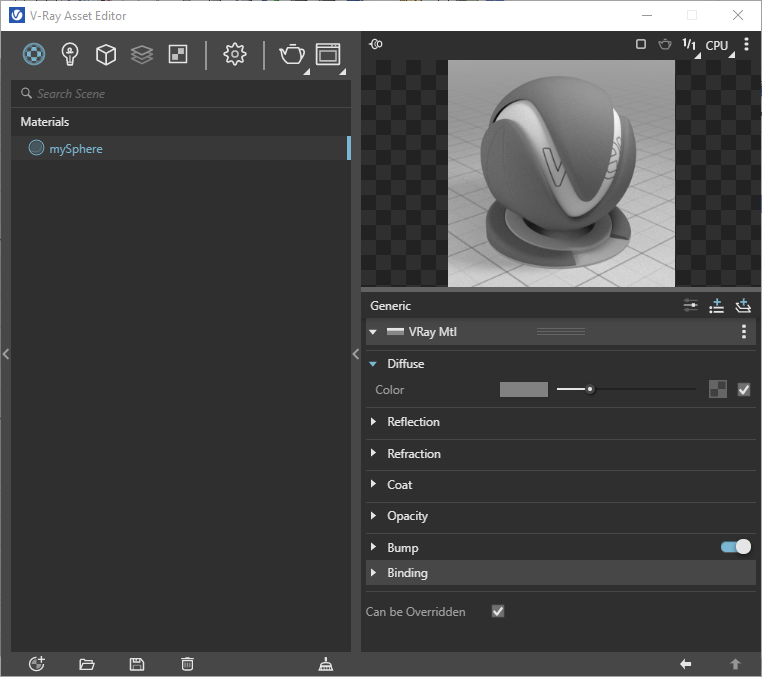Click the material preview render thumbnail
This screenshot has height=677, width=762.
pos(561,174)
